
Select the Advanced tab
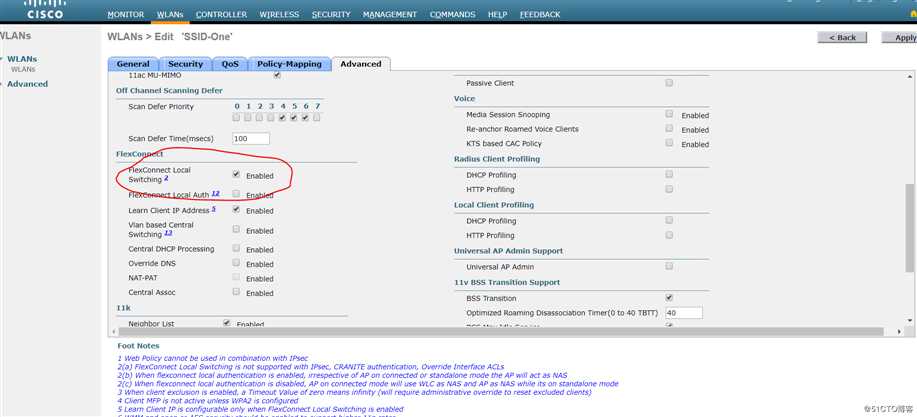(361, 64)
